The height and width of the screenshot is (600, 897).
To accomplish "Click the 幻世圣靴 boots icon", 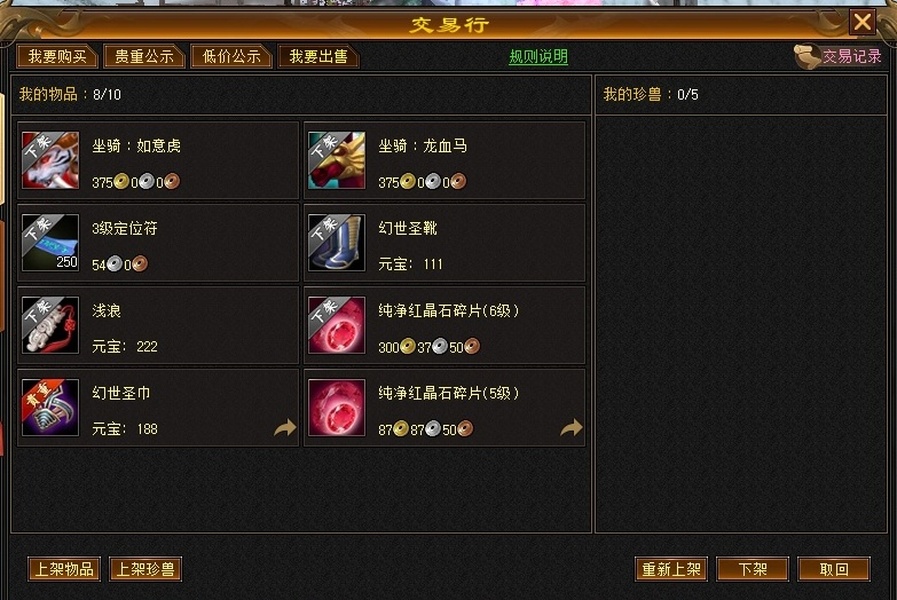I will click(x=336, y=243).
